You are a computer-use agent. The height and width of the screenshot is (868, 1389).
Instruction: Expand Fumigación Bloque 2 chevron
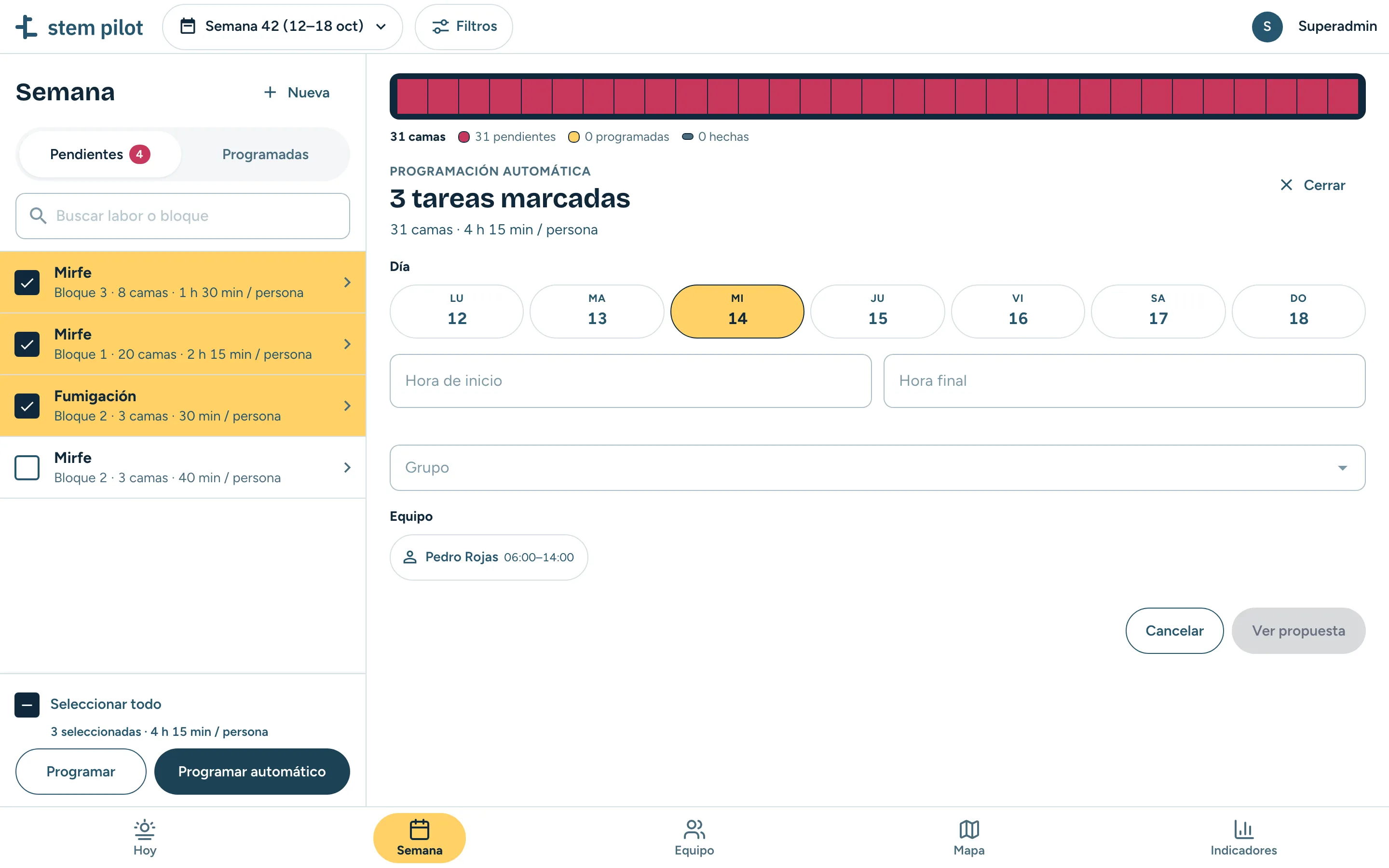tap(347, 406)
